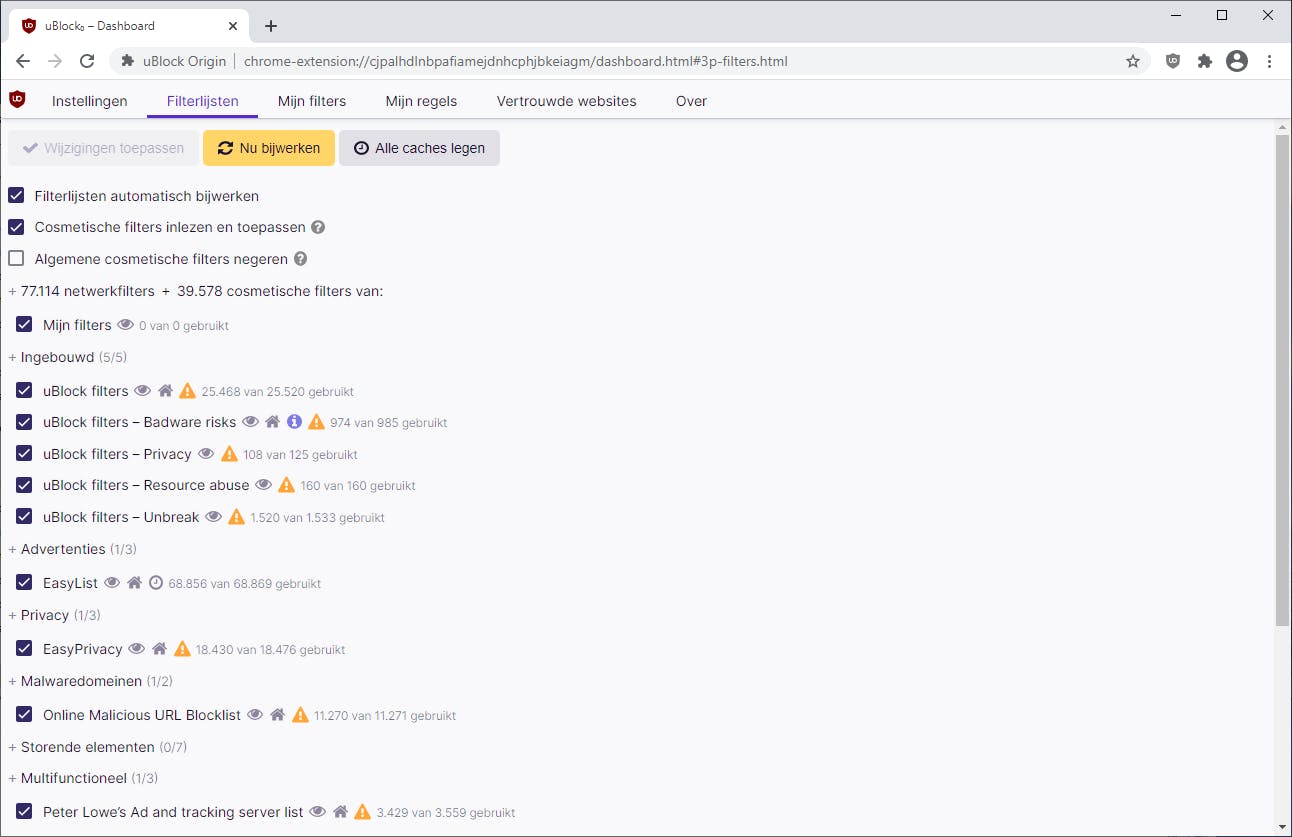The image size is (1292, 837).
Task: Click the Wijzigingen toepassen button
Action: [x=104, y=148]
